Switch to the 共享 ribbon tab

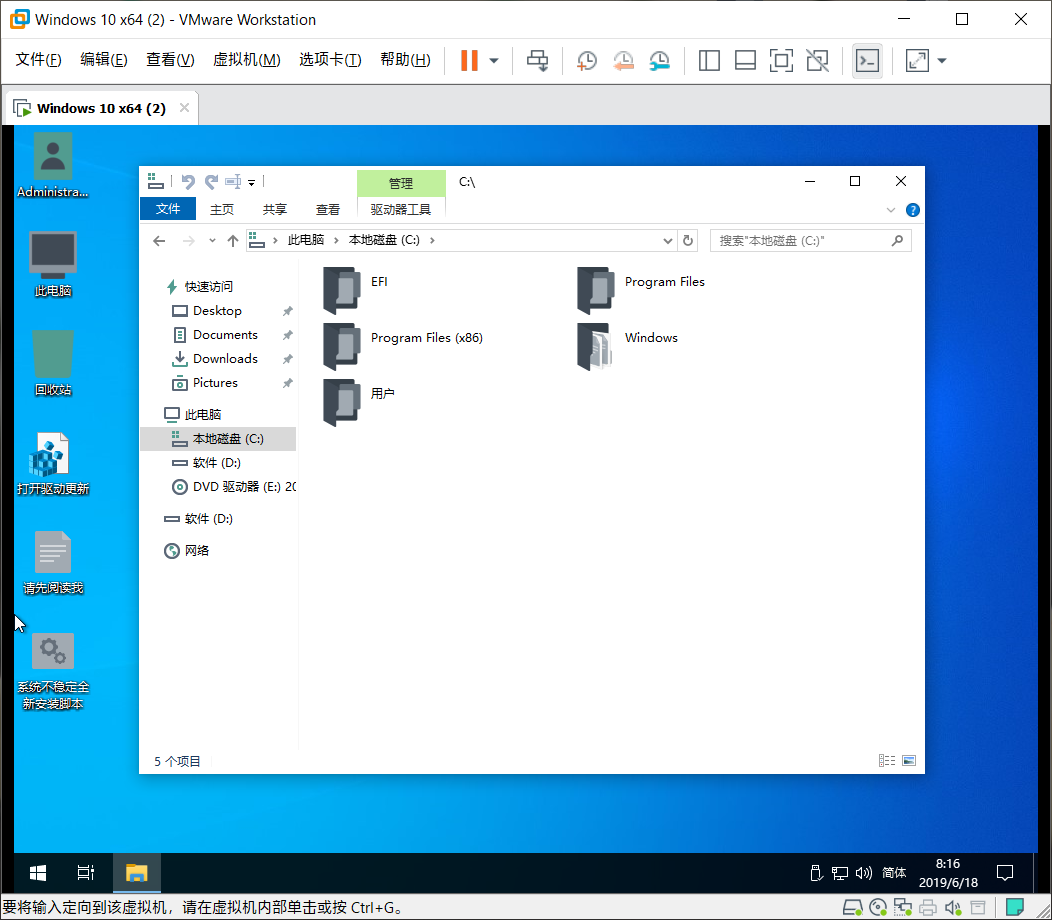274,209
